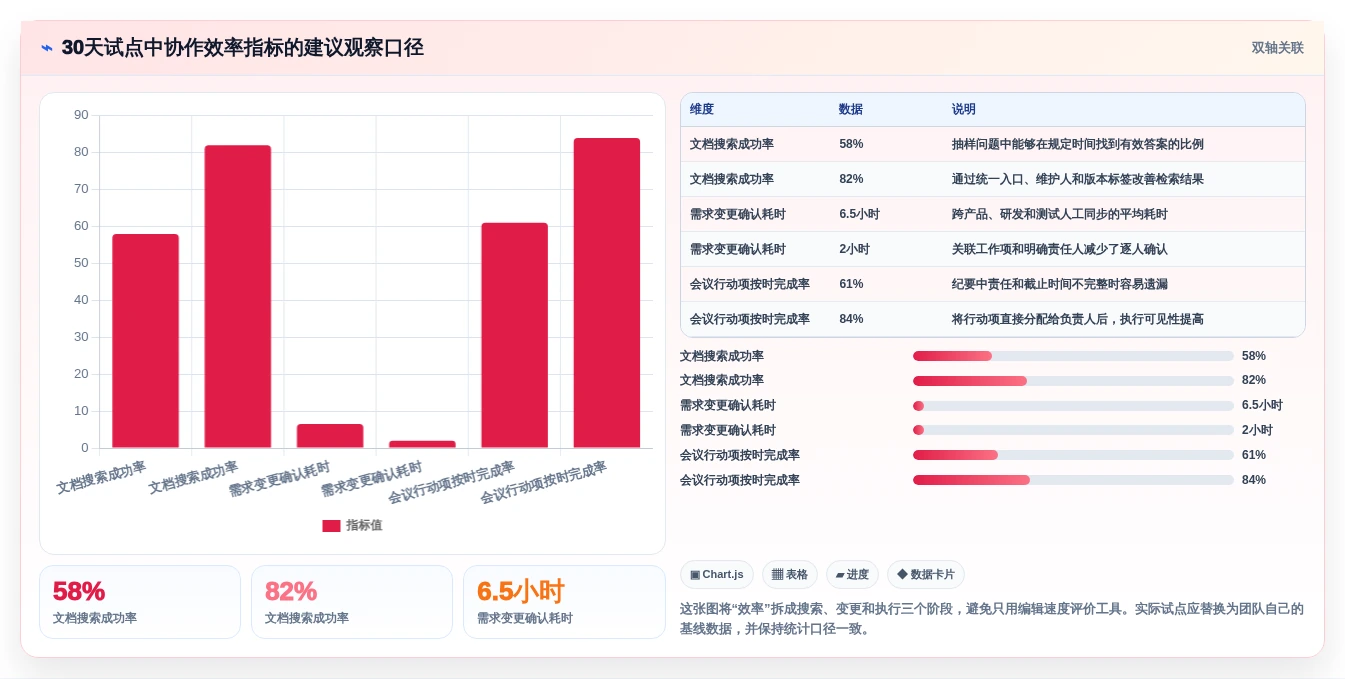
Task: Open the 6.5小时 需求变更确认耗时 data card
Action: point(564,602)
